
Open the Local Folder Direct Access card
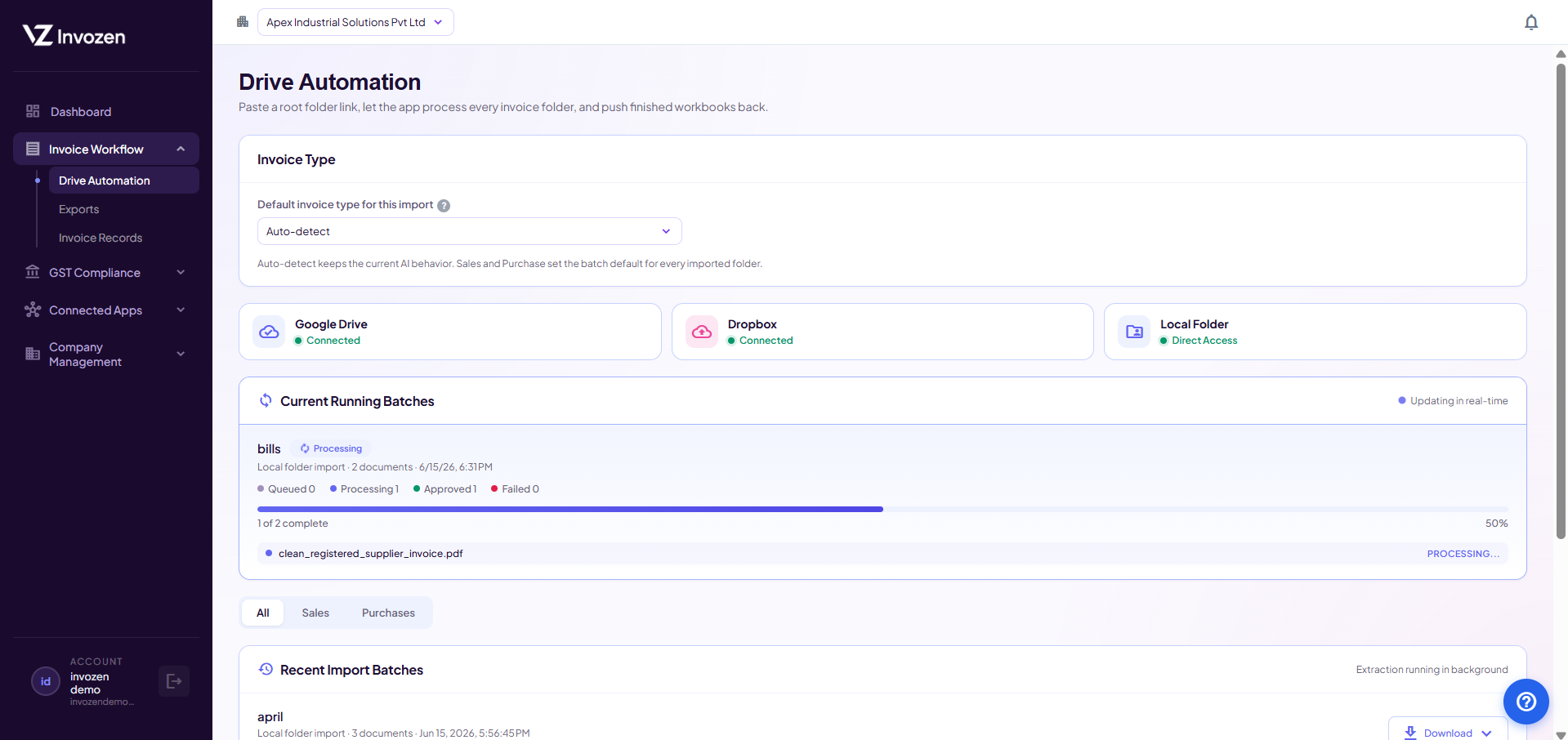click(x=1315, y=332)
